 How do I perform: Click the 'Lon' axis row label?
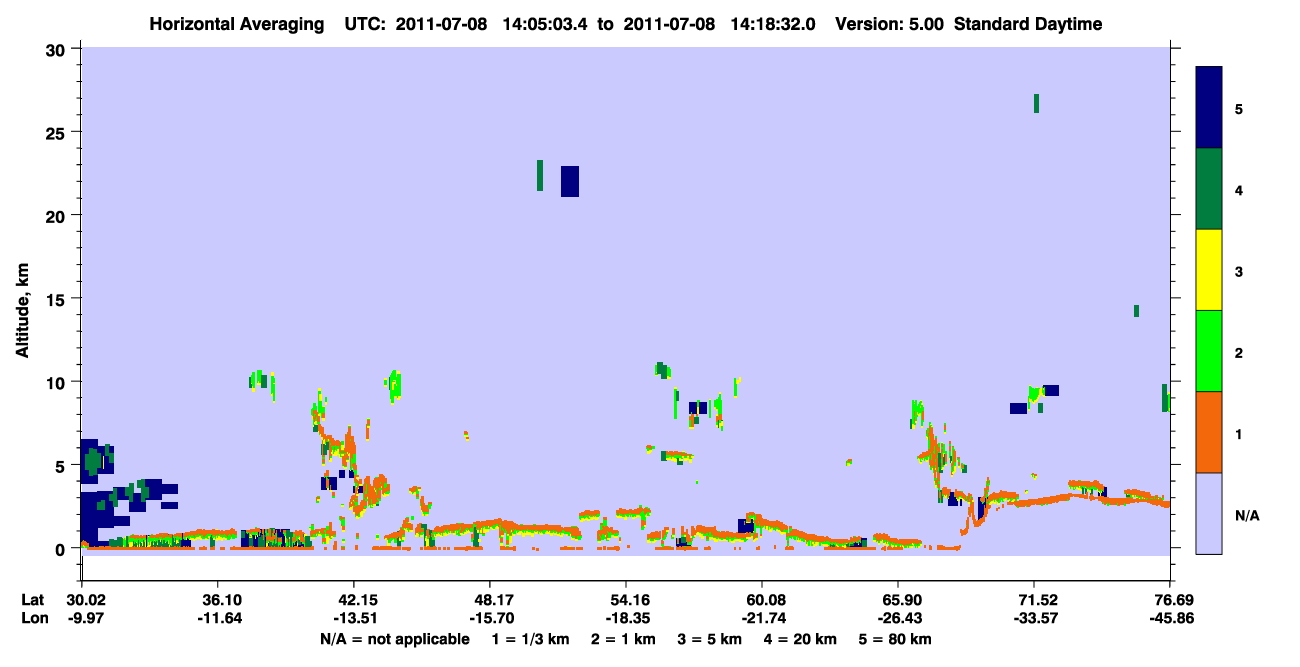[x=33, y=618]
